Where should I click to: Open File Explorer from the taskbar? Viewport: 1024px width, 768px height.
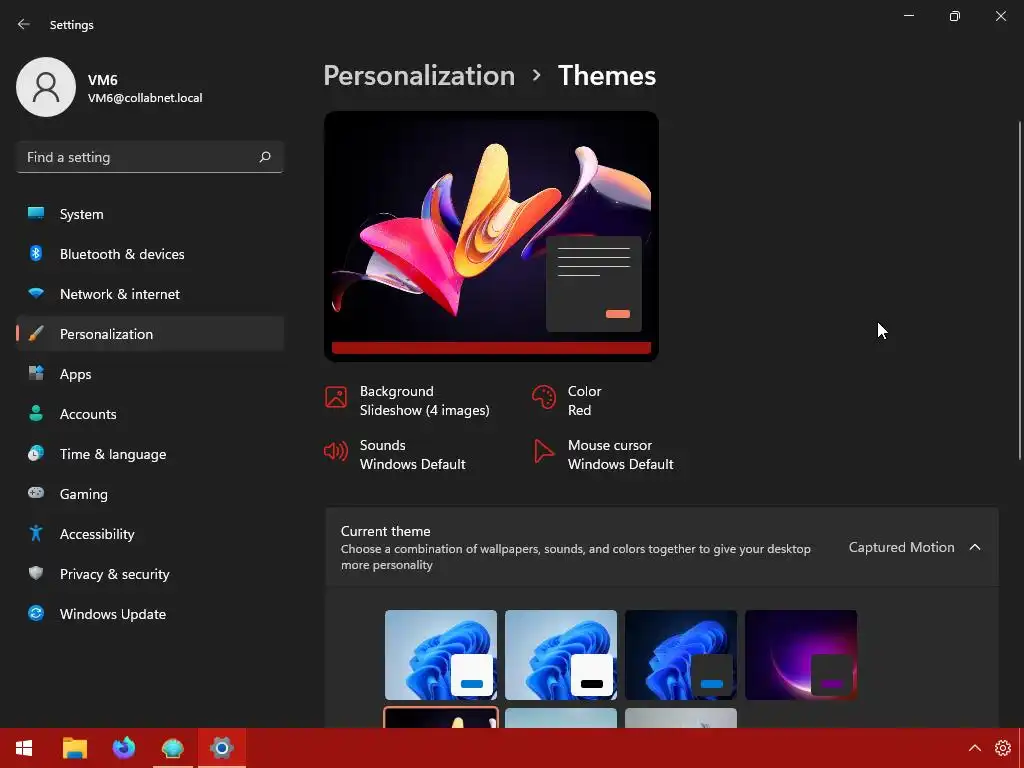pos(74,748)
